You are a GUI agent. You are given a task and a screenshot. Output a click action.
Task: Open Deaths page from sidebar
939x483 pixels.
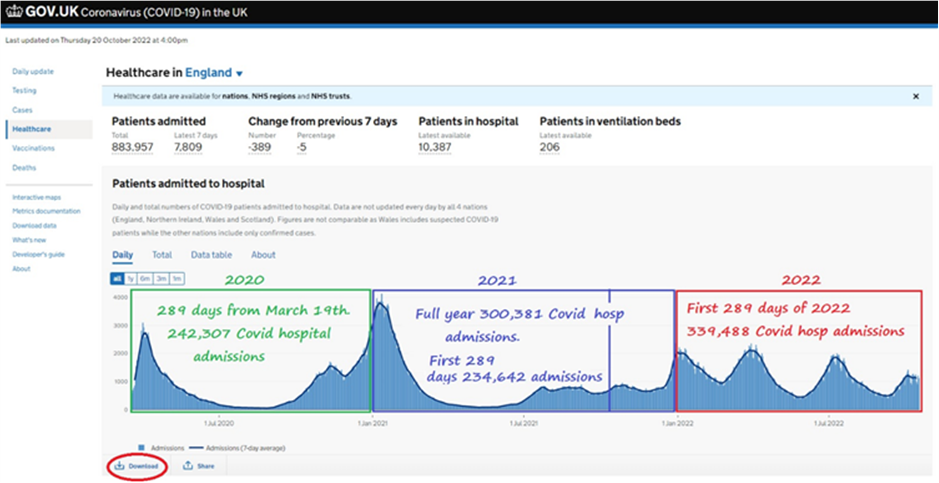tap(24, 168)
